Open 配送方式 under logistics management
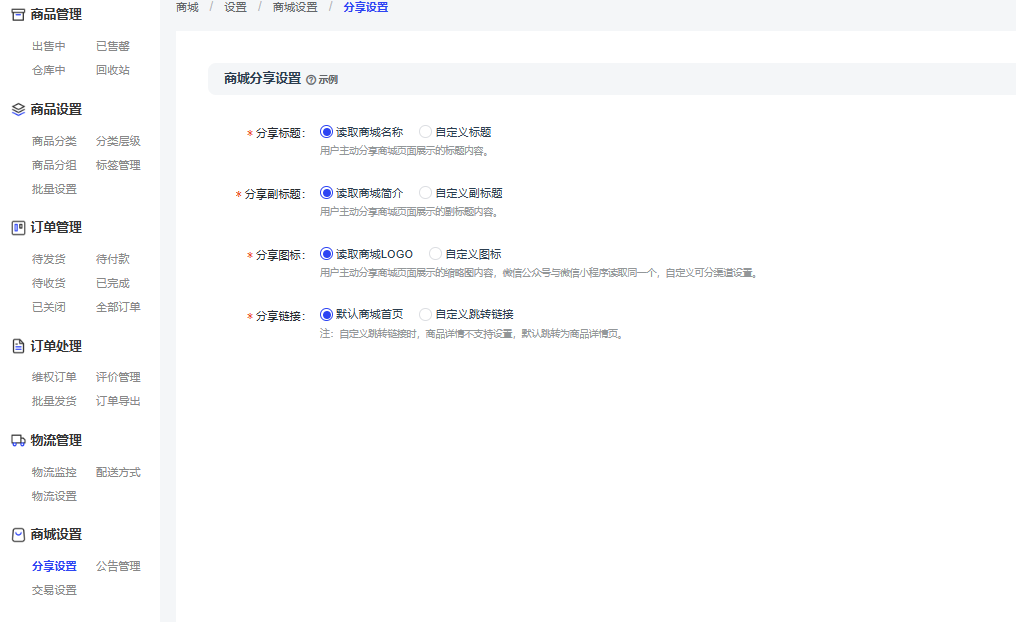The height and width of the screenshot is (622, 1016). [x=118, y=472]
